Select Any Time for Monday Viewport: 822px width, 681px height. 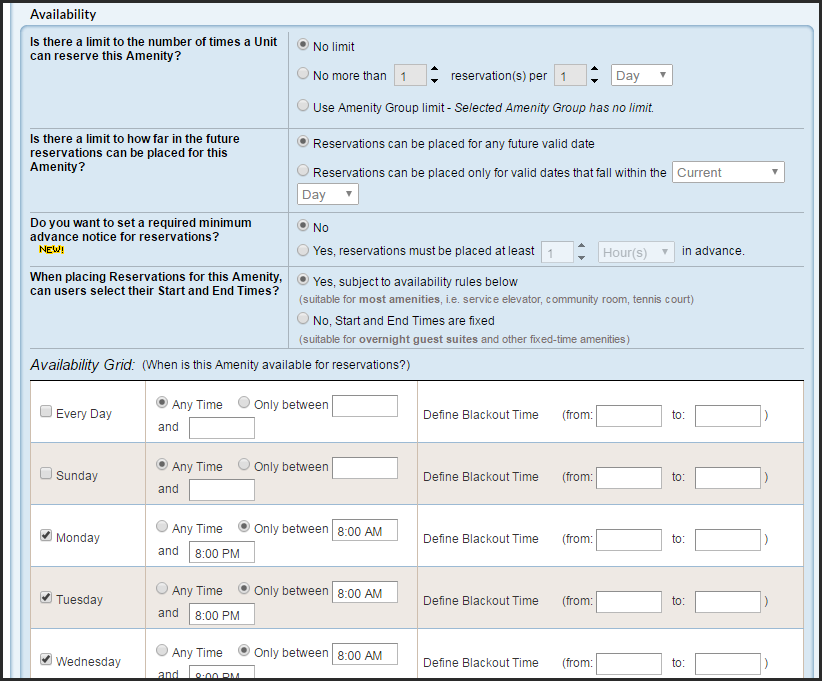tap(162, 526)
